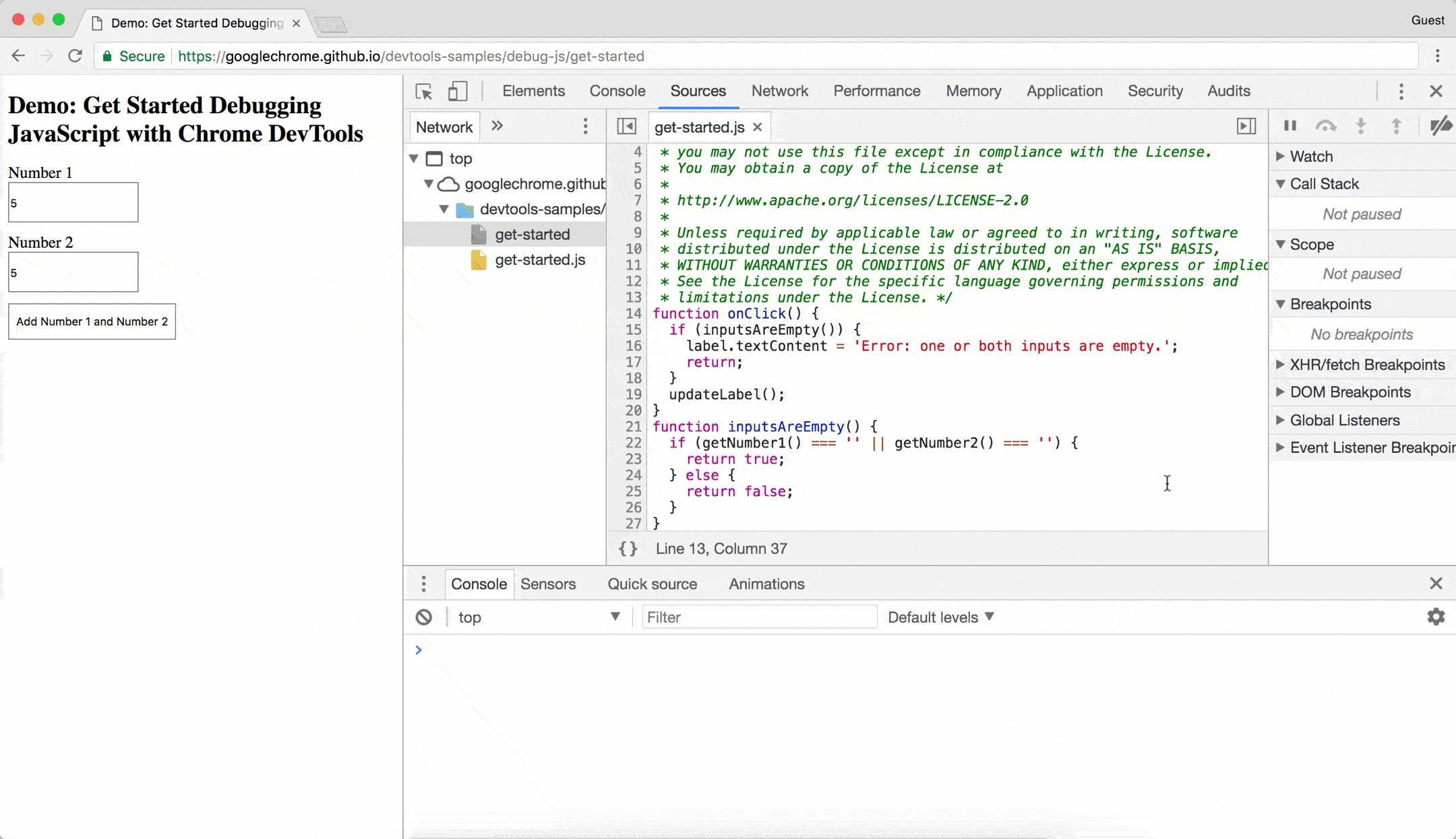This screenshot has height=839, width=1456.
Task: Click the Add Number 1 and Number 2 button
Action: (x=92, y=321)
